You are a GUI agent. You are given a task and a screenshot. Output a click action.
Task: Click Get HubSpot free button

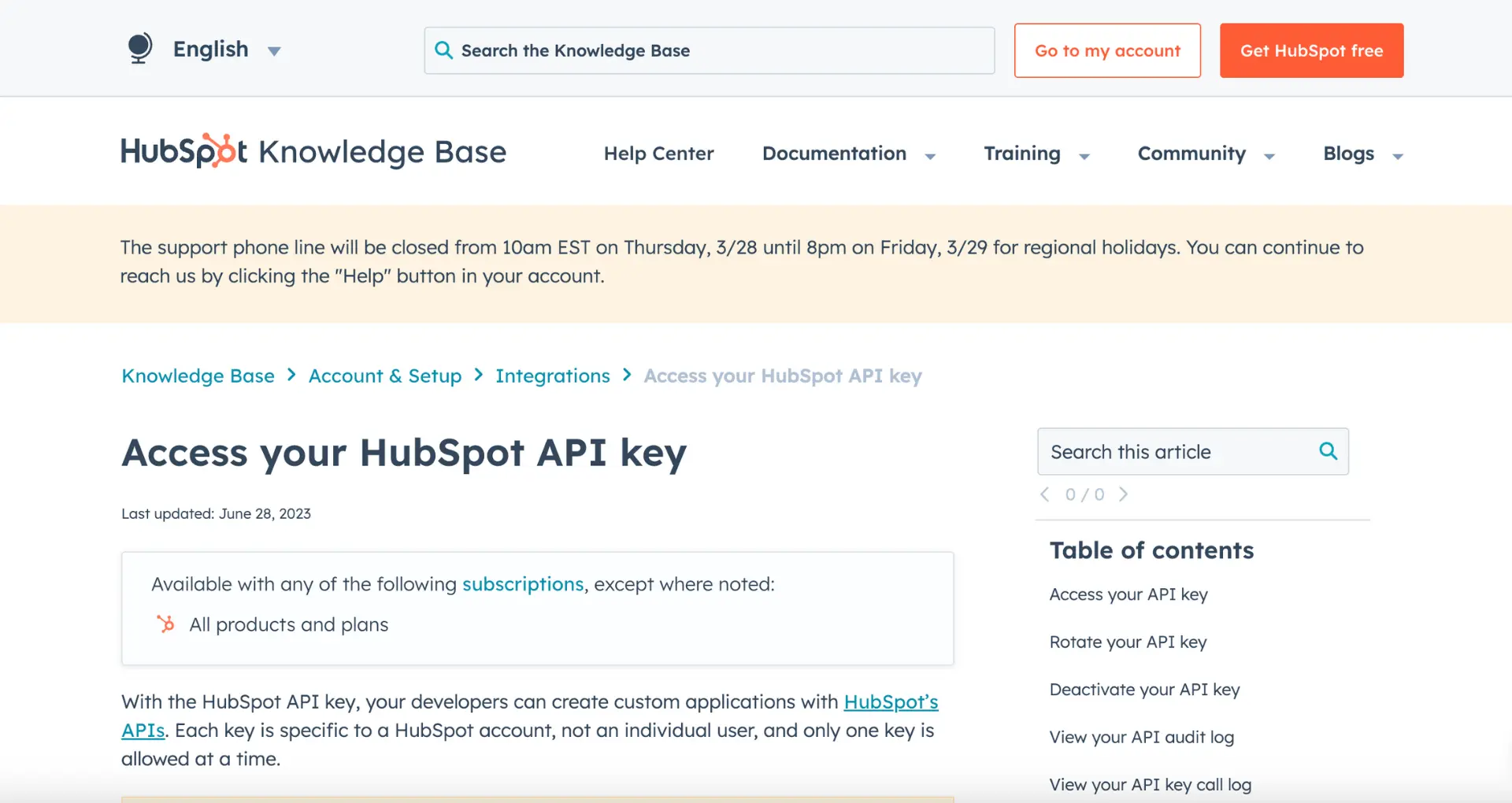click(x=1311, y=50)
